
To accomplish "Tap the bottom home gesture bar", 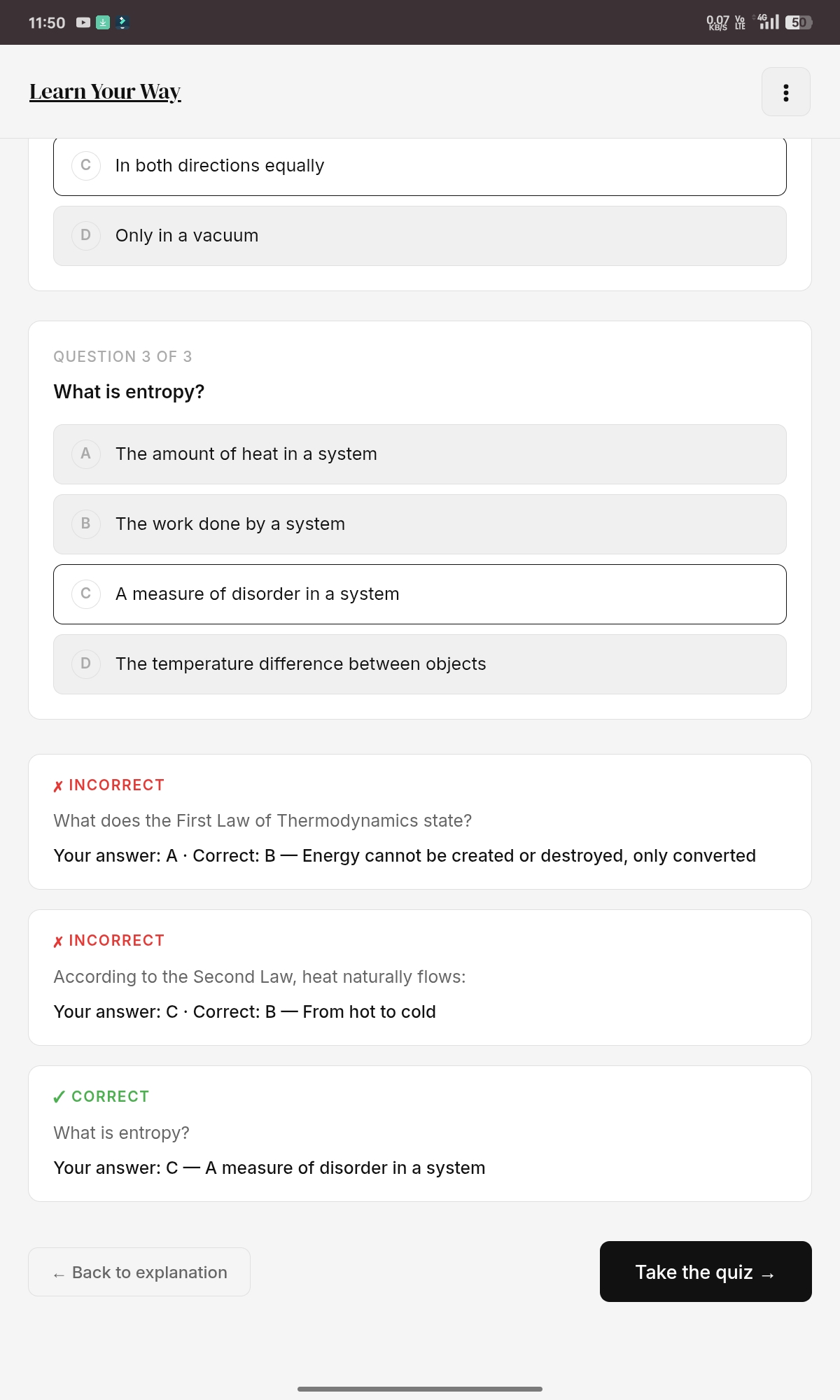I will click(420, 1389).
